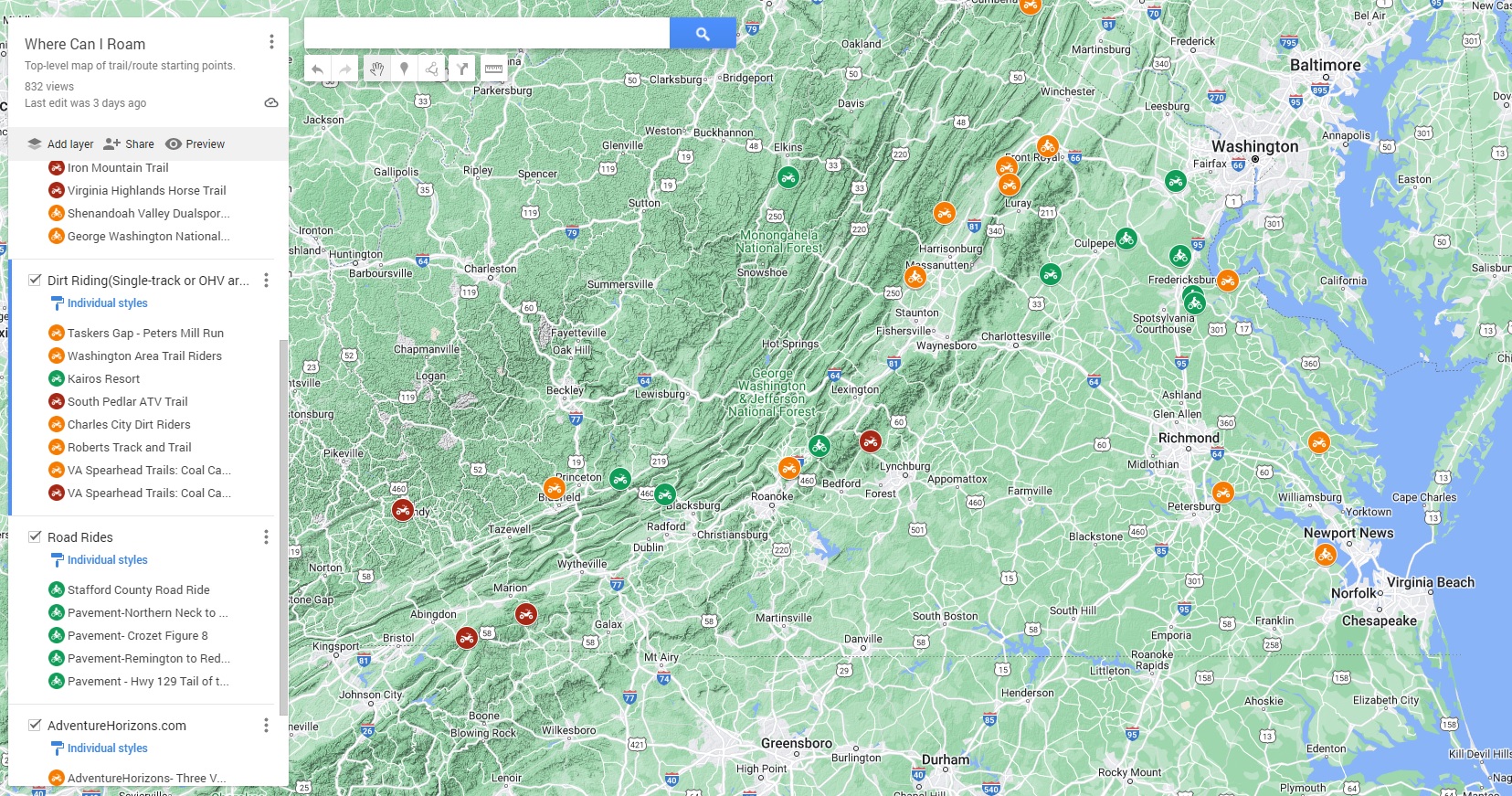Image resolution: width=1512 pixels, height=796 pixels.
Task: Select the orange marker east of Richmond
Action: click(x=1318, y=443)
